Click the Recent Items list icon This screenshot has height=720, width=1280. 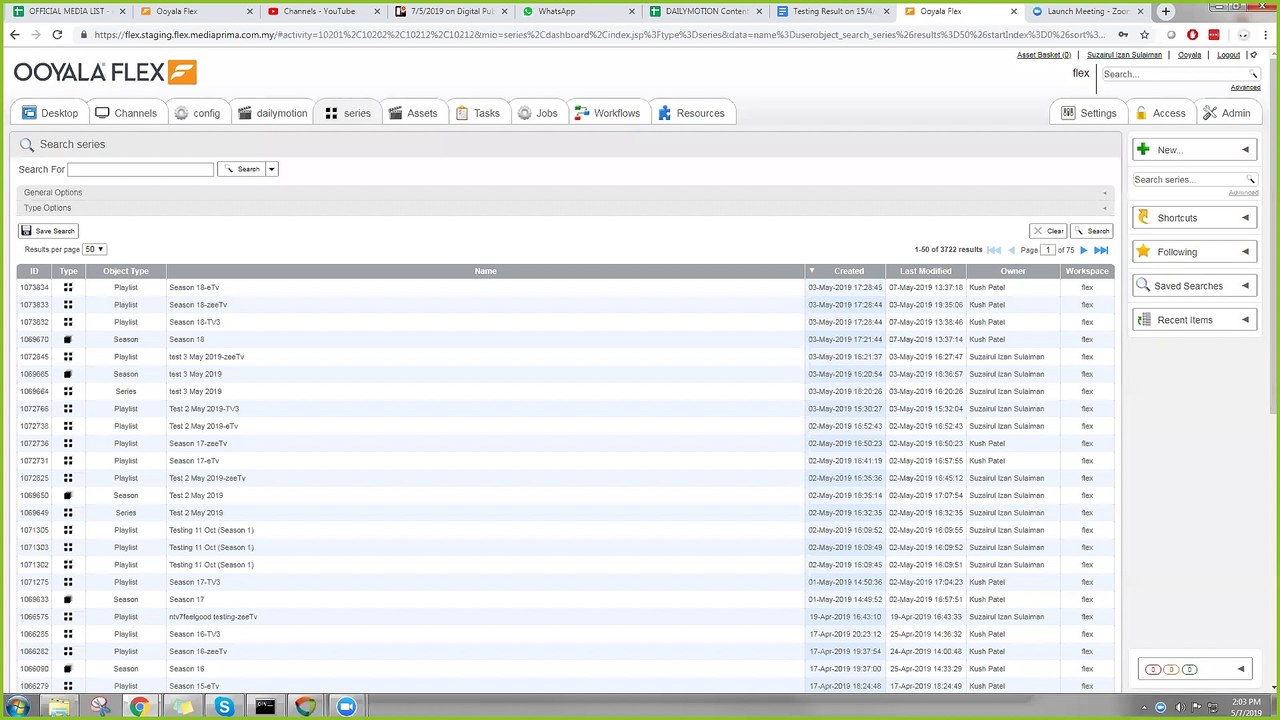pyautogui.click(x=1143, y=319)
